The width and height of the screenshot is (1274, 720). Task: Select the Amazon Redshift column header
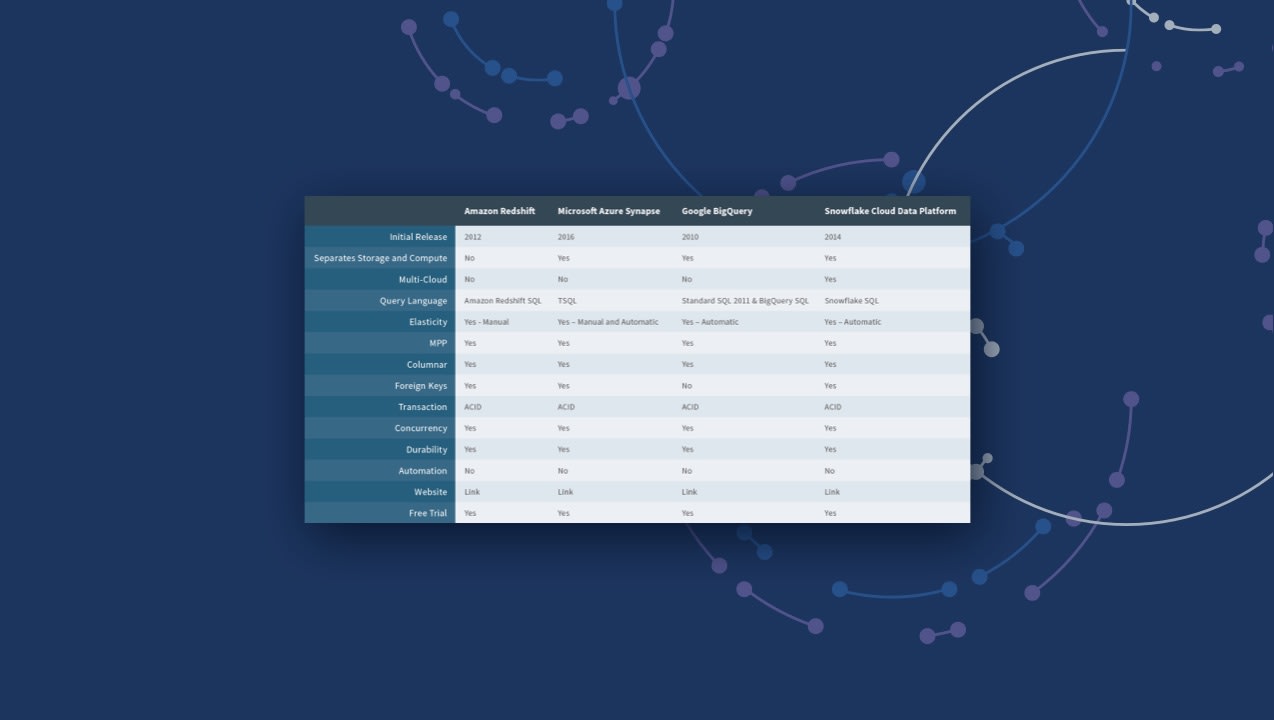499,211
